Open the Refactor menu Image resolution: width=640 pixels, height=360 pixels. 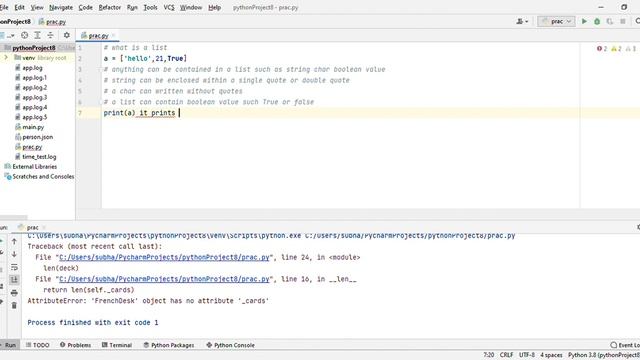click(x=109, y=7)
